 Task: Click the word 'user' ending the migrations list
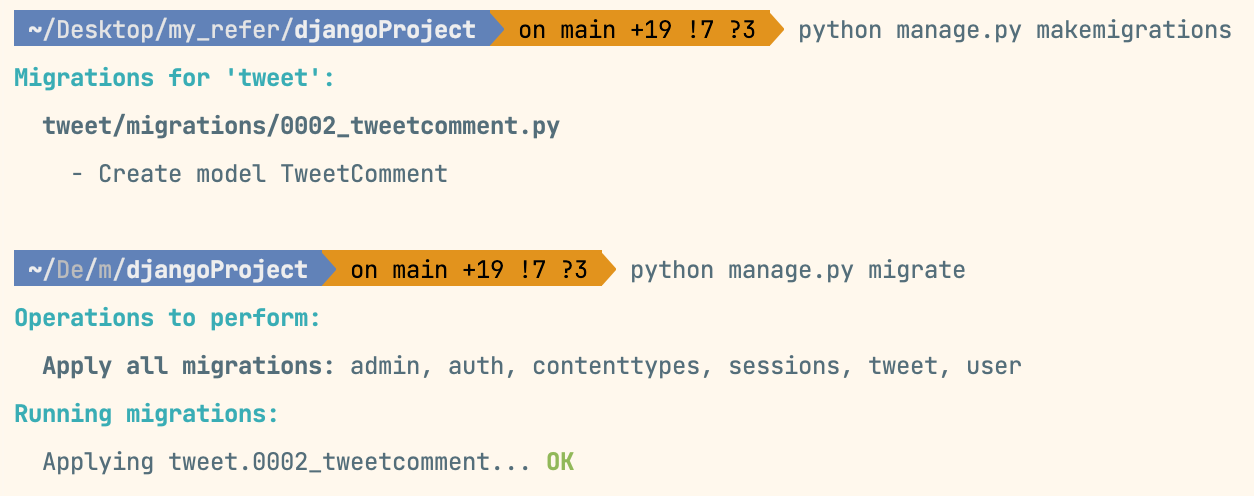point(993,366)
